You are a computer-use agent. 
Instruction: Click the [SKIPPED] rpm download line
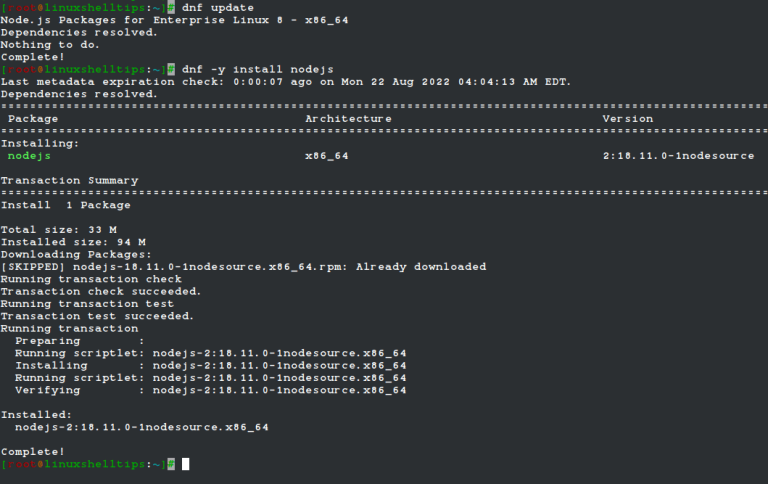click(243, 266)
